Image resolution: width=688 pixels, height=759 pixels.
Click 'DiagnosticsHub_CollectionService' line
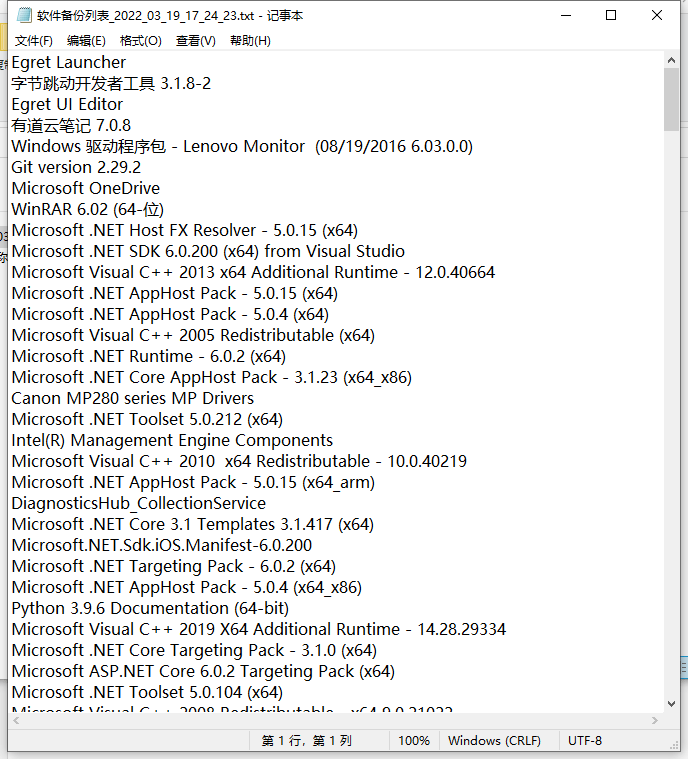(139, 503)
